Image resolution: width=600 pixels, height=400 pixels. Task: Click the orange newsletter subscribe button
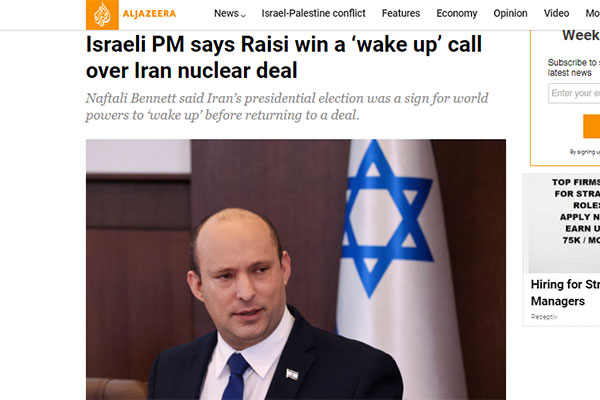(592, 126)
